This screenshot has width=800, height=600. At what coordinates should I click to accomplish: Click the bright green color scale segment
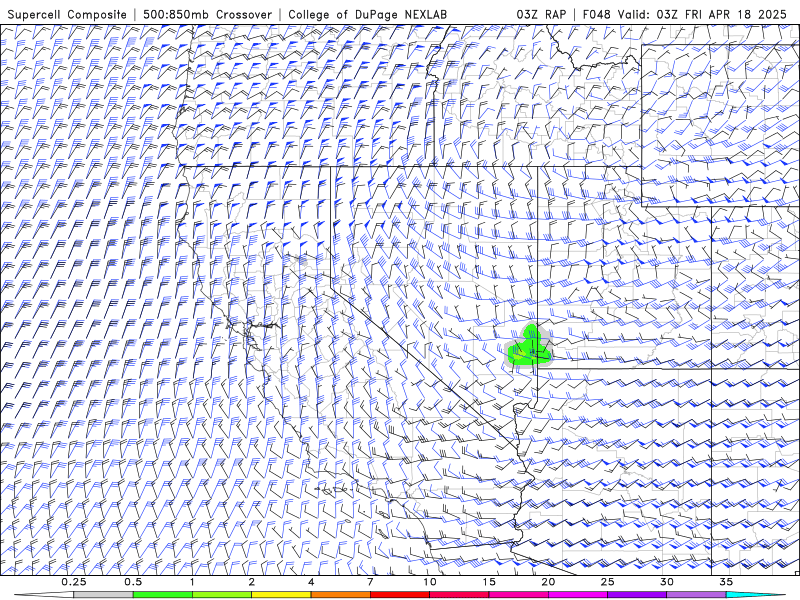click(163, 595)
